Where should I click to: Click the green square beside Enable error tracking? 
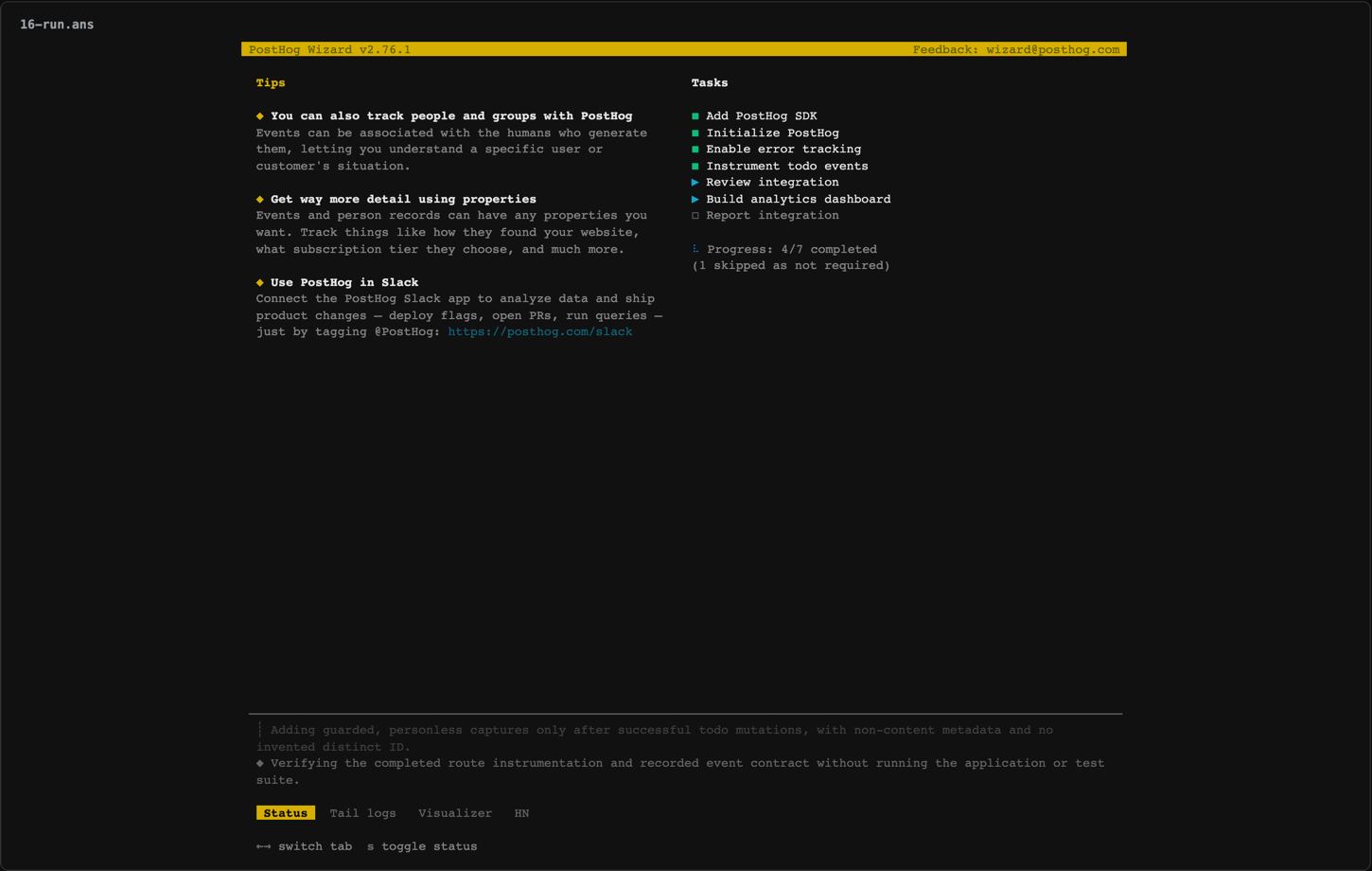click(695, 150)
